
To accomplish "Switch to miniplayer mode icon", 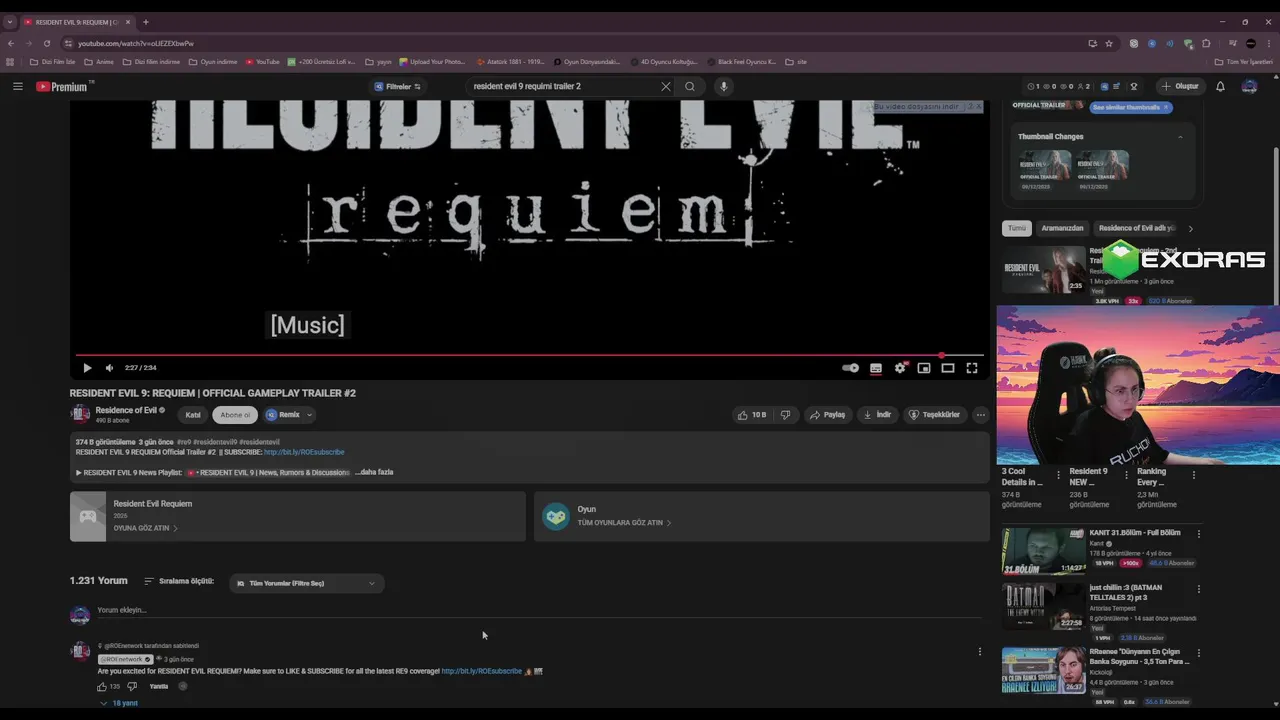I will click(924, 368).
